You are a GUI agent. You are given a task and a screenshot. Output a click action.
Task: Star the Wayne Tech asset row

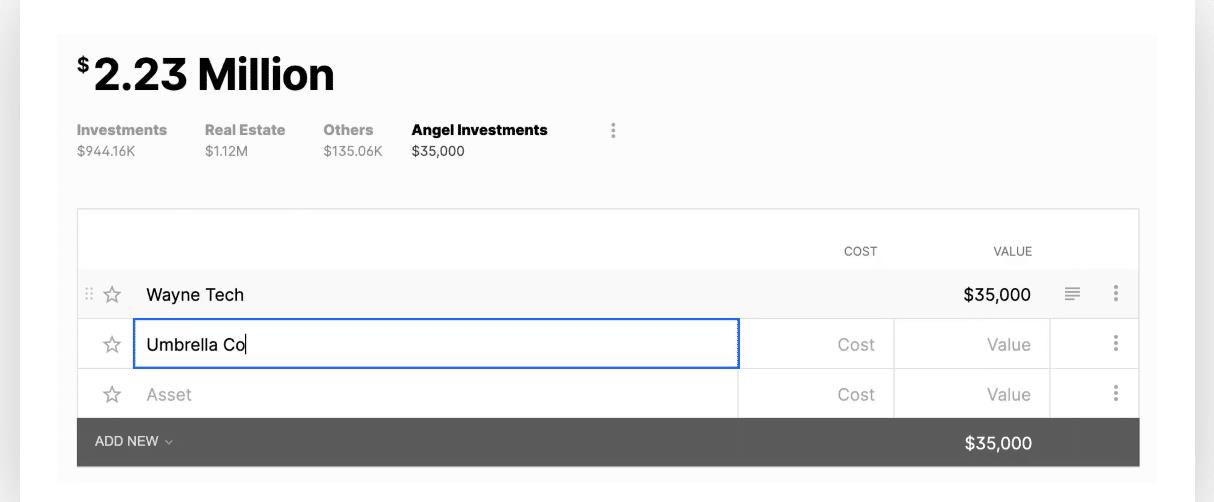click(112, 295)
